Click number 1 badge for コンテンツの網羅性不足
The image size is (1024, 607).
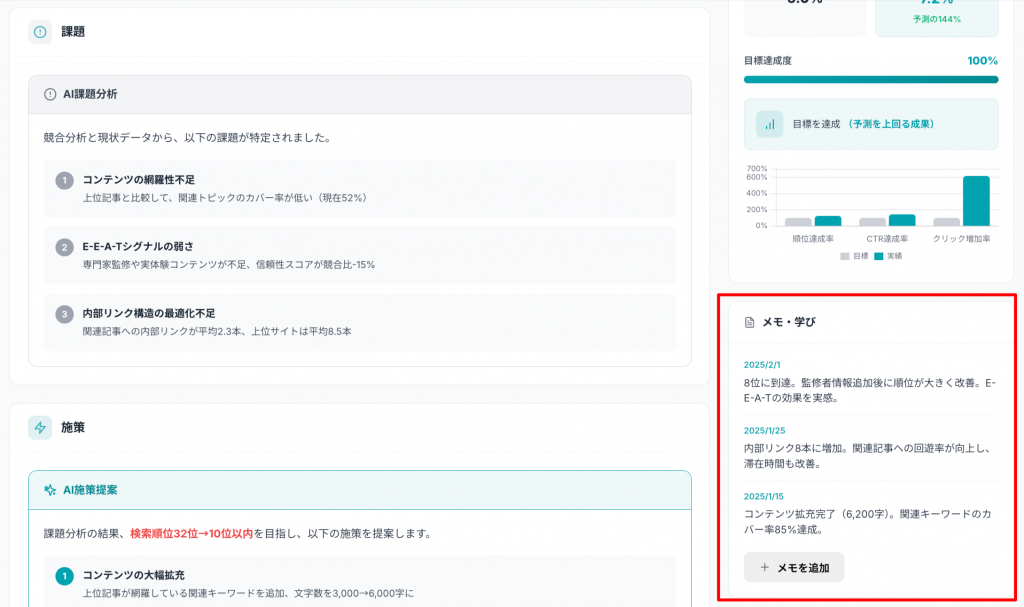[x=65, y=180]
